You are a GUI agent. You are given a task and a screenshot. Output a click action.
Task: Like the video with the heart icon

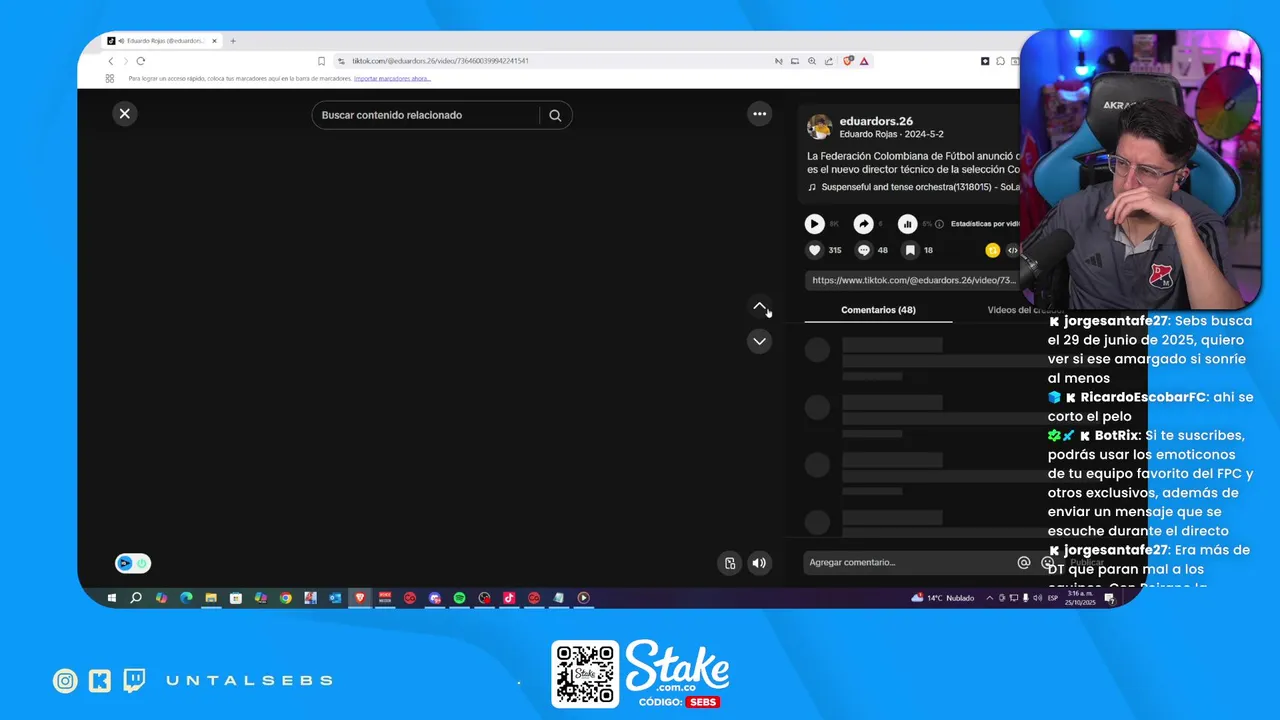tap(815, 250)
